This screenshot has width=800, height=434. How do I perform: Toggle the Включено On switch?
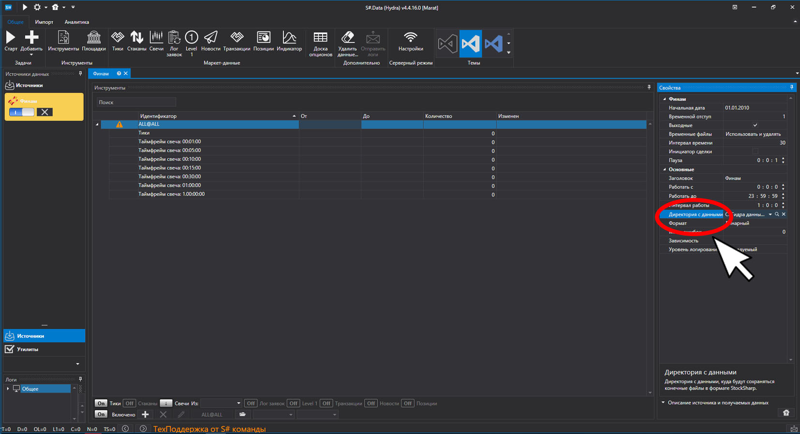tap(101, 414)
